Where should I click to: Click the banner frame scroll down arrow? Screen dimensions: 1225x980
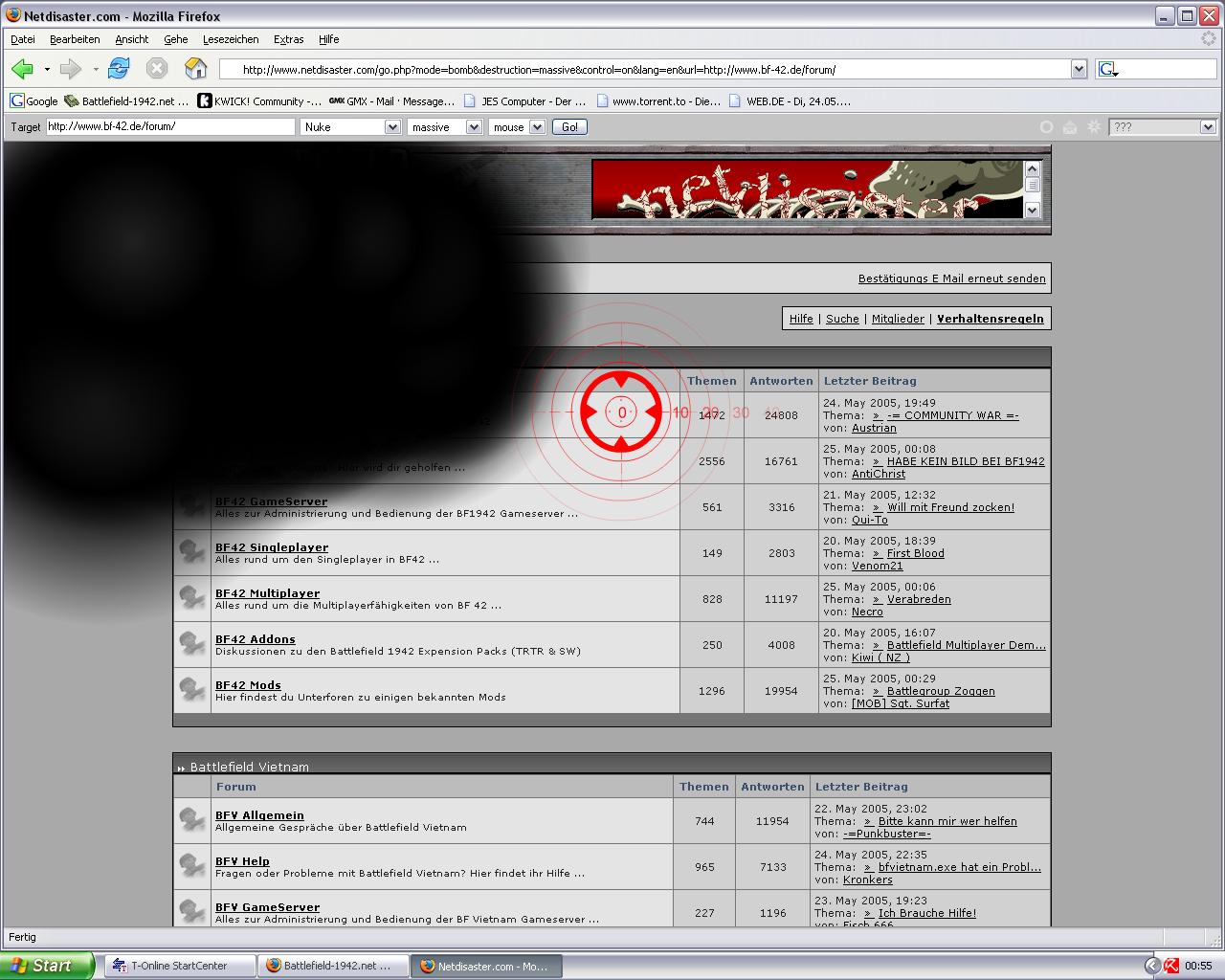(1032, 210)
